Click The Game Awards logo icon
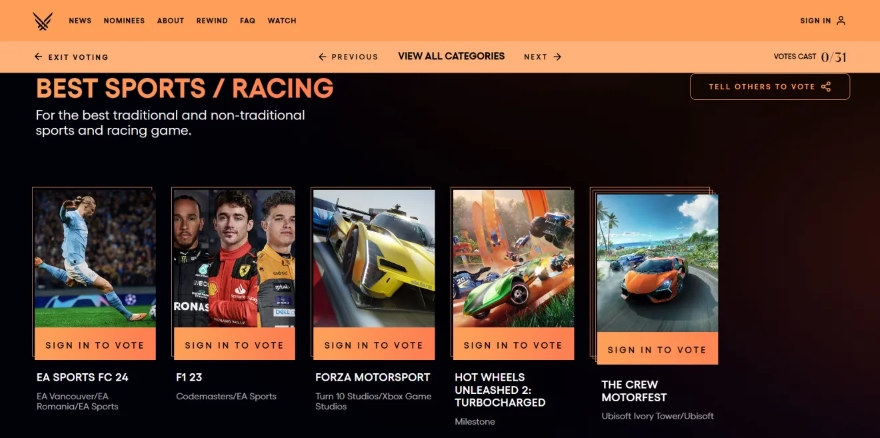The height and width of the screenshot is (438, 880). point(43,21)
